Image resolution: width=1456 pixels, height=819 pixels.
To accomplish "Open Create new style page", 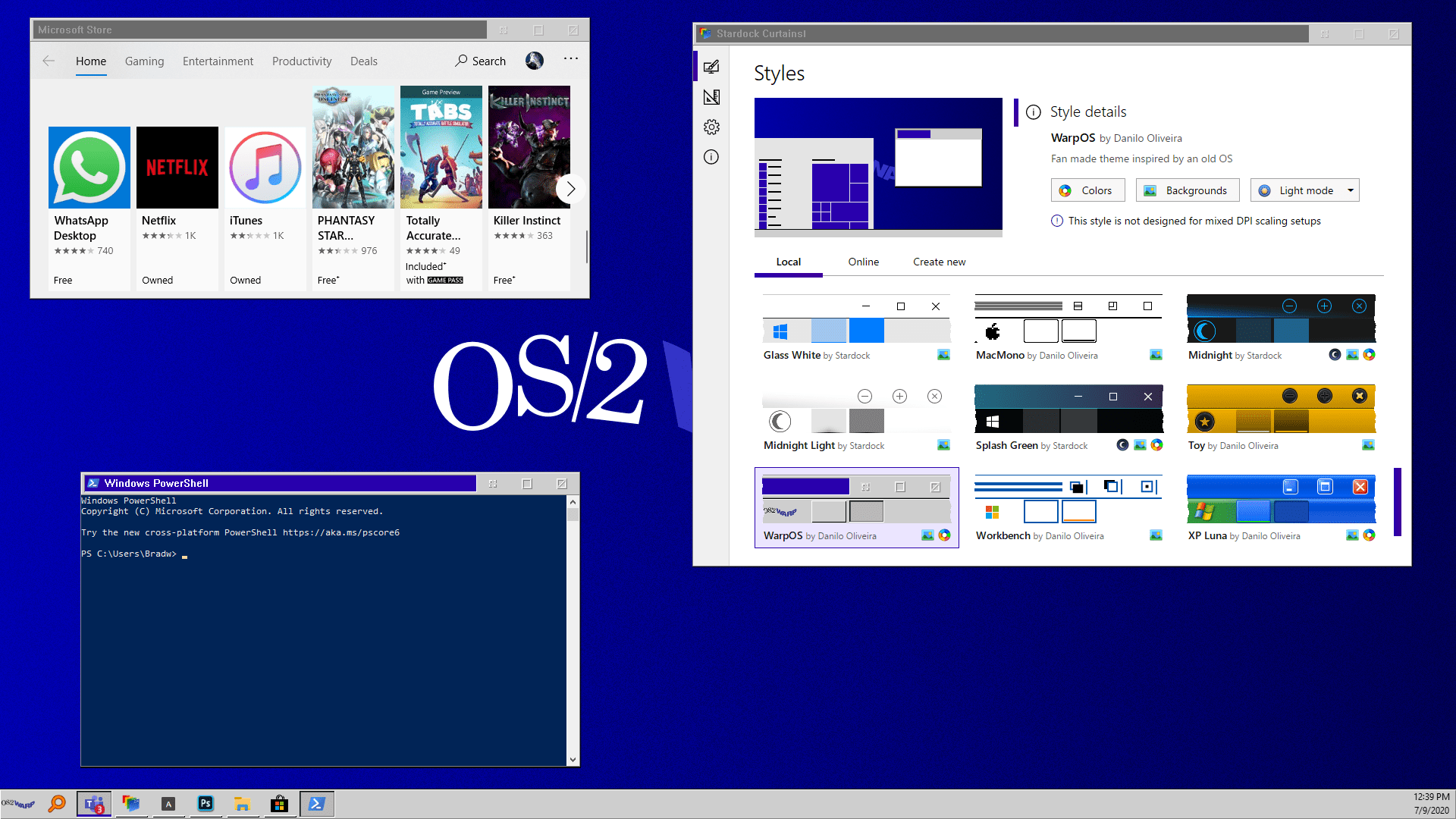I will (939, 262).
